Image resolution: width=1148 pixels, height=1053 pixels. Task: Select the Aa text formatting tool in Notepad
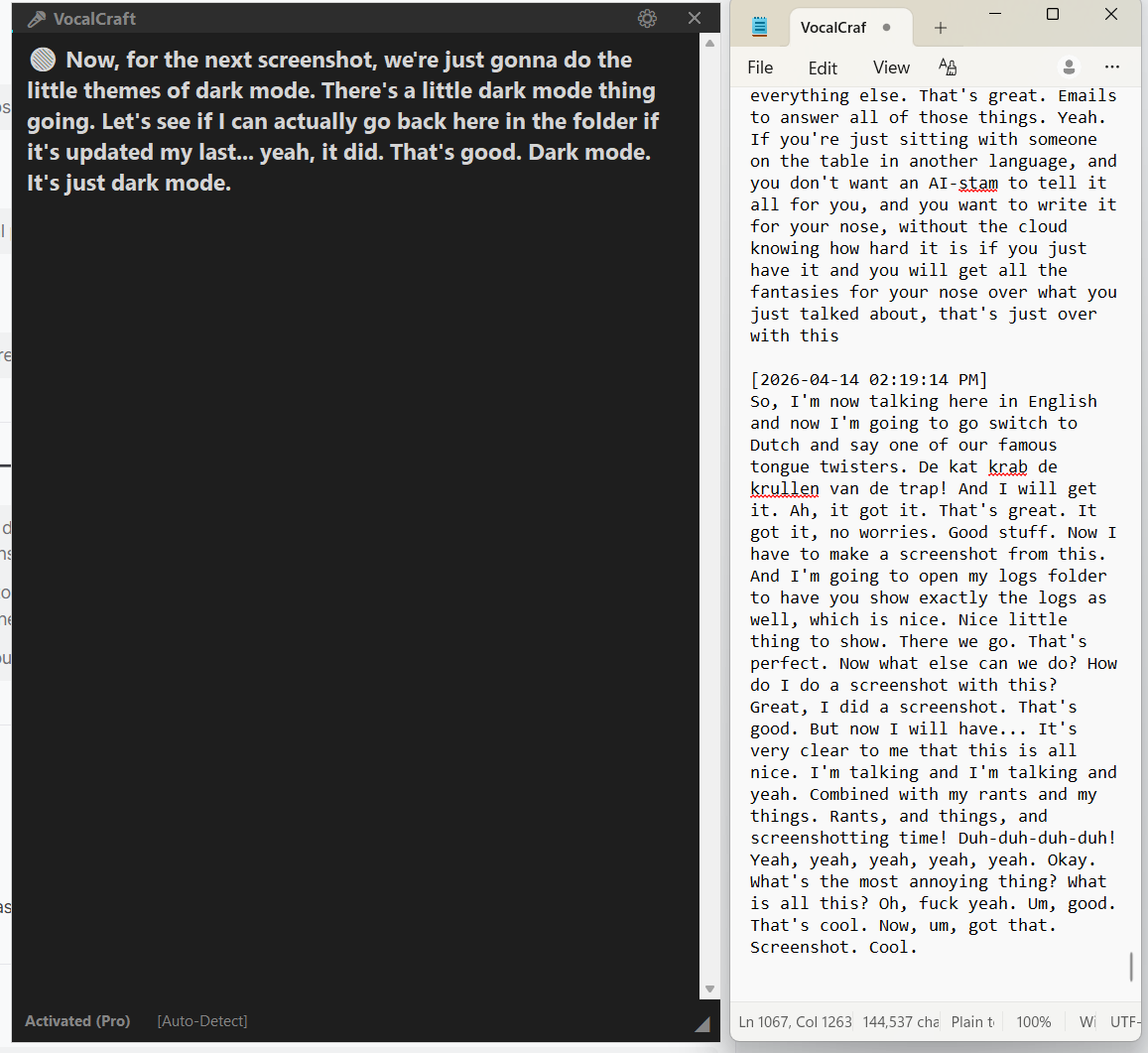pos(948,66)
